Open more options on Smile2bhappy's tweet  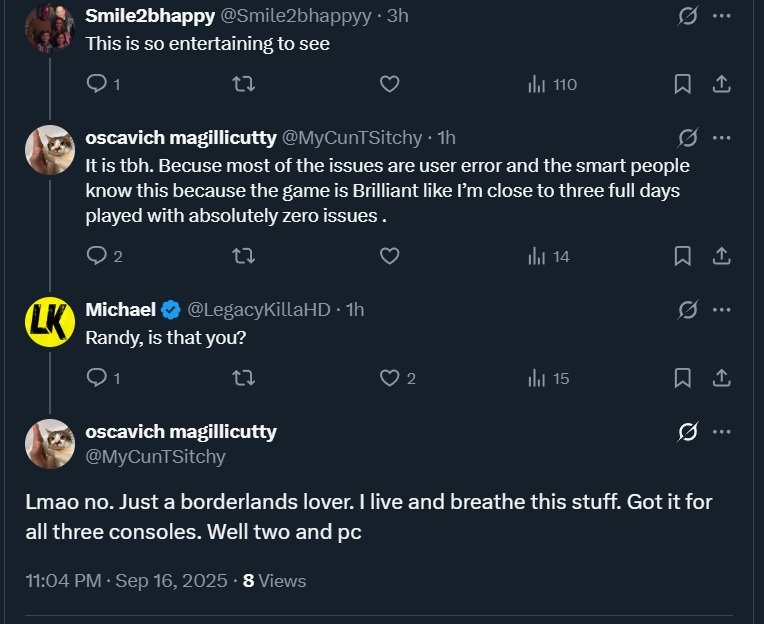[x=721, y=16]
